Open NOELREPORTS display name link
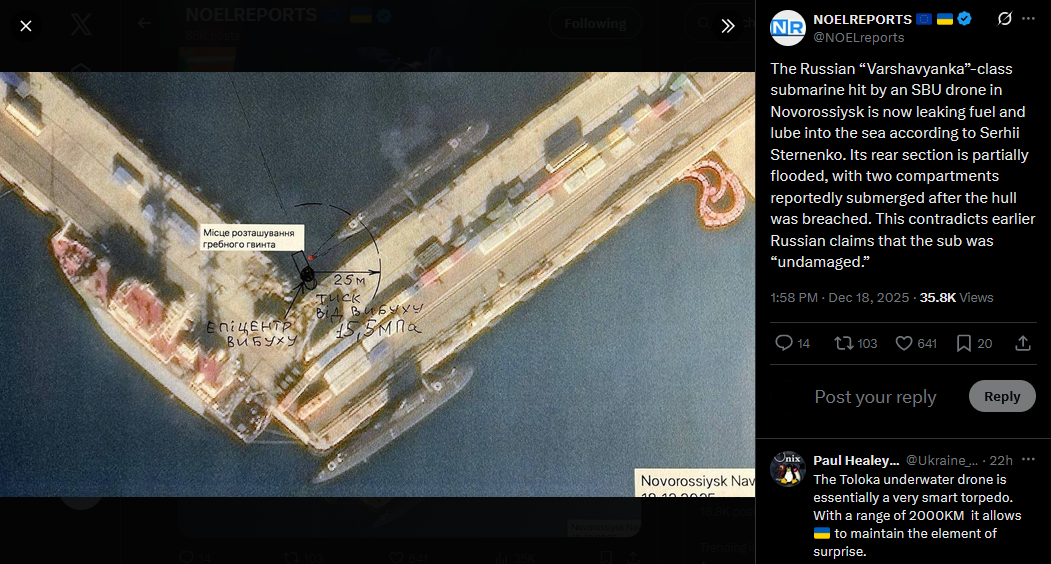This screenshot has height=564, width=1051. coord(863,19)
